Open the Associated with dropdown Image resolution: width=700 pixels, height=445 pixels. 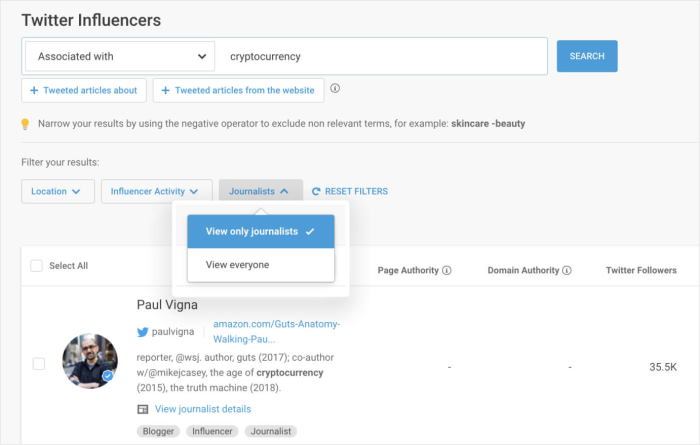[x=120, y=56]
